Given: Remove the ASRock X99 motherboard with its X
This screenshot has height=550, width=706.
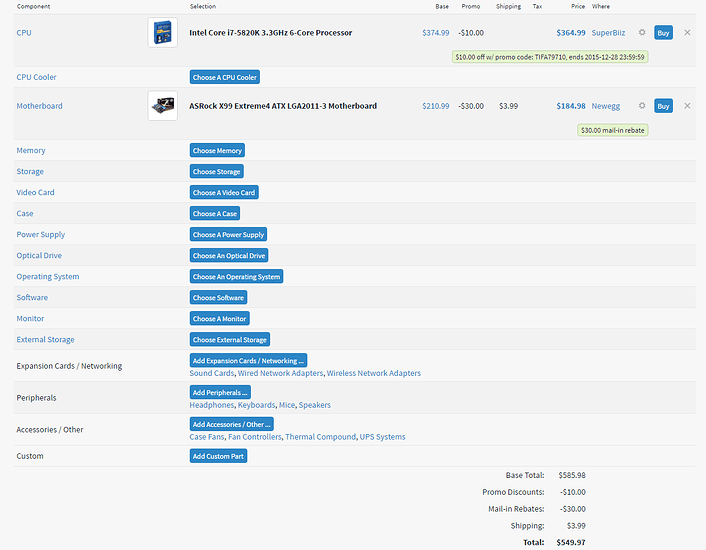Looking at the screenshot, I should click(x=687, y=106).
